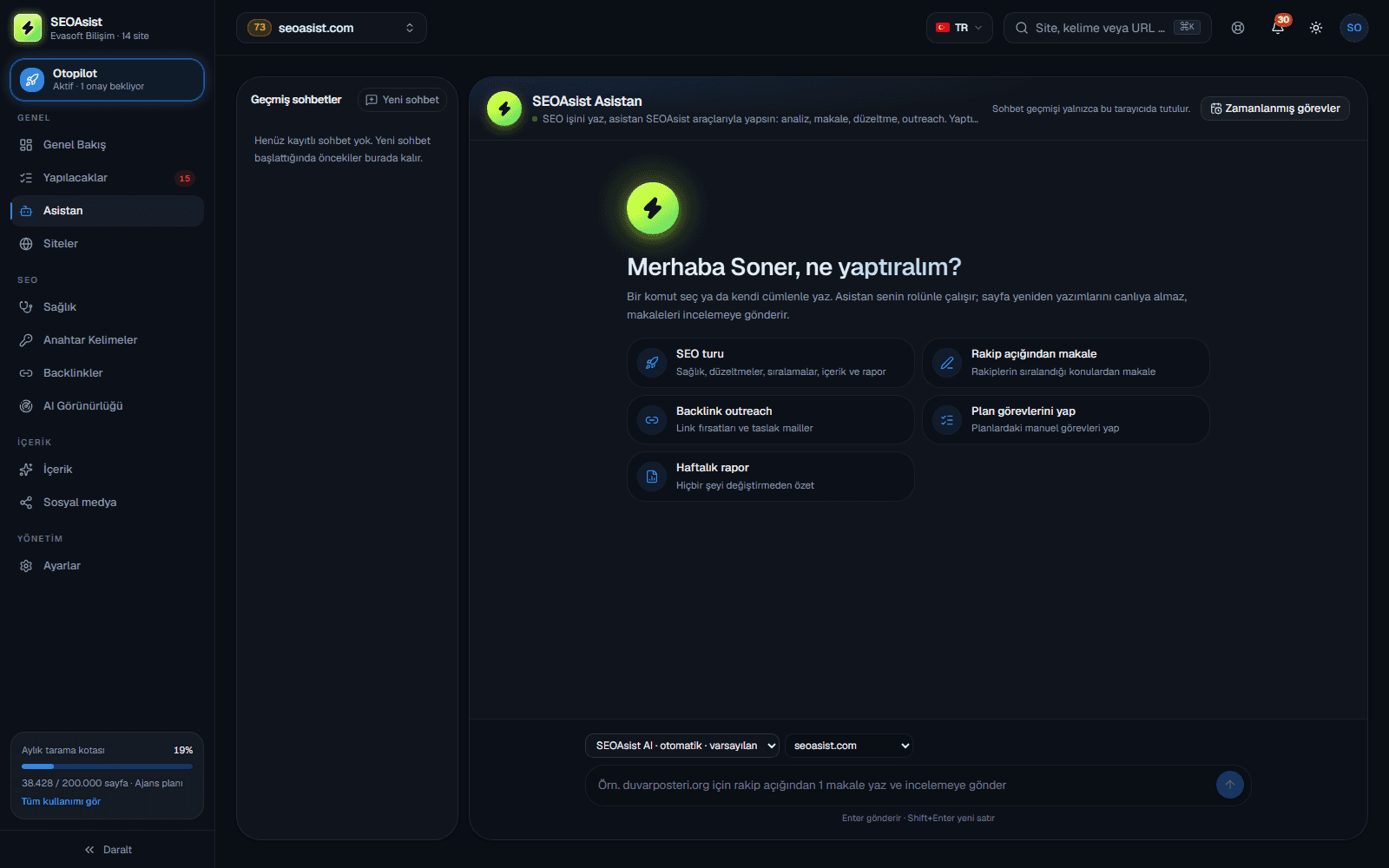Open Tüm kullanımı gör link

(61, 801)
